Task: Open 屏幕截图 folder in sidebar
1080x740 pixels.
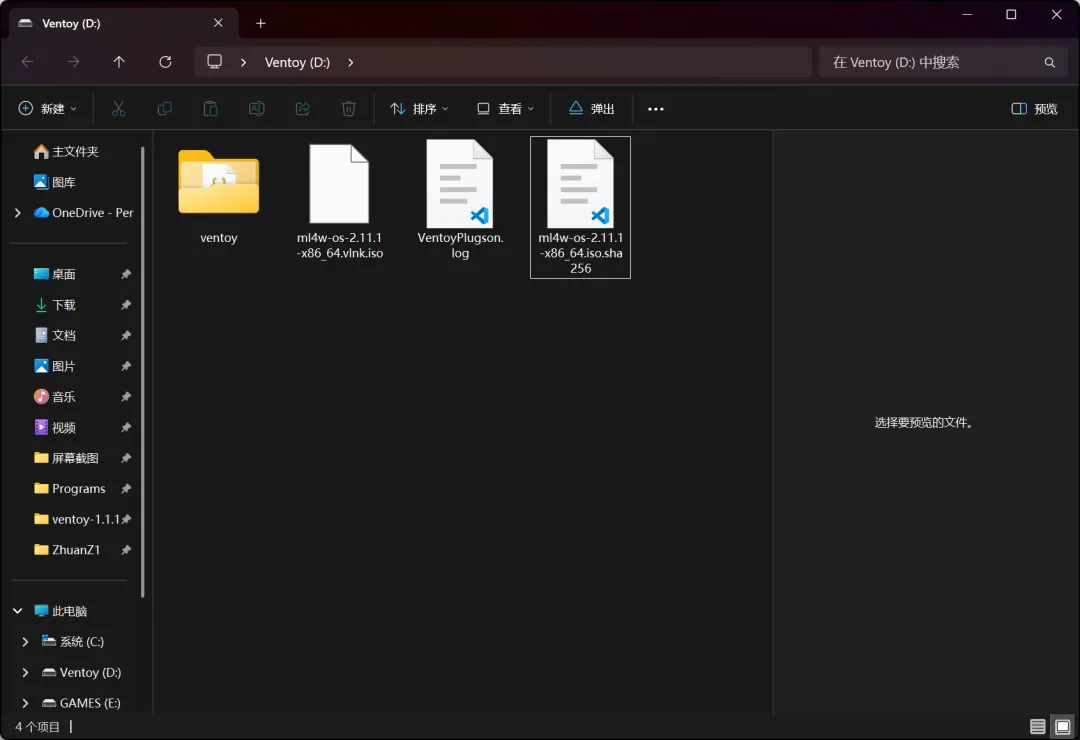Action: tap(66, 458)
